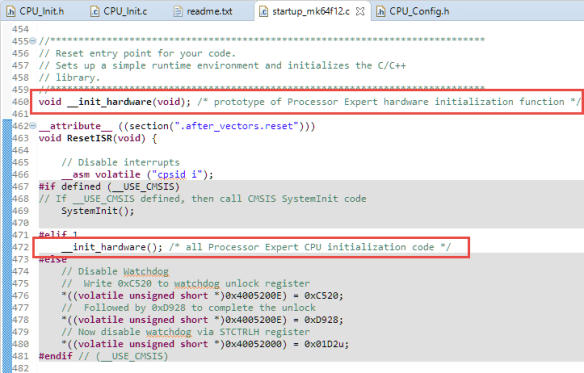This screenshot has width=584, height=373.
Task: Click the CPU_Init.c source file icon
Action: pos(95,12)
